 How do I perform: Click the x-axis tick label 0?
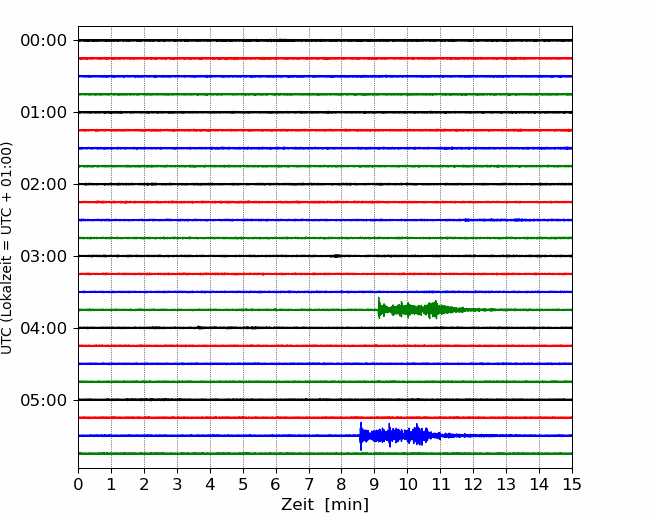pos(78,484)
